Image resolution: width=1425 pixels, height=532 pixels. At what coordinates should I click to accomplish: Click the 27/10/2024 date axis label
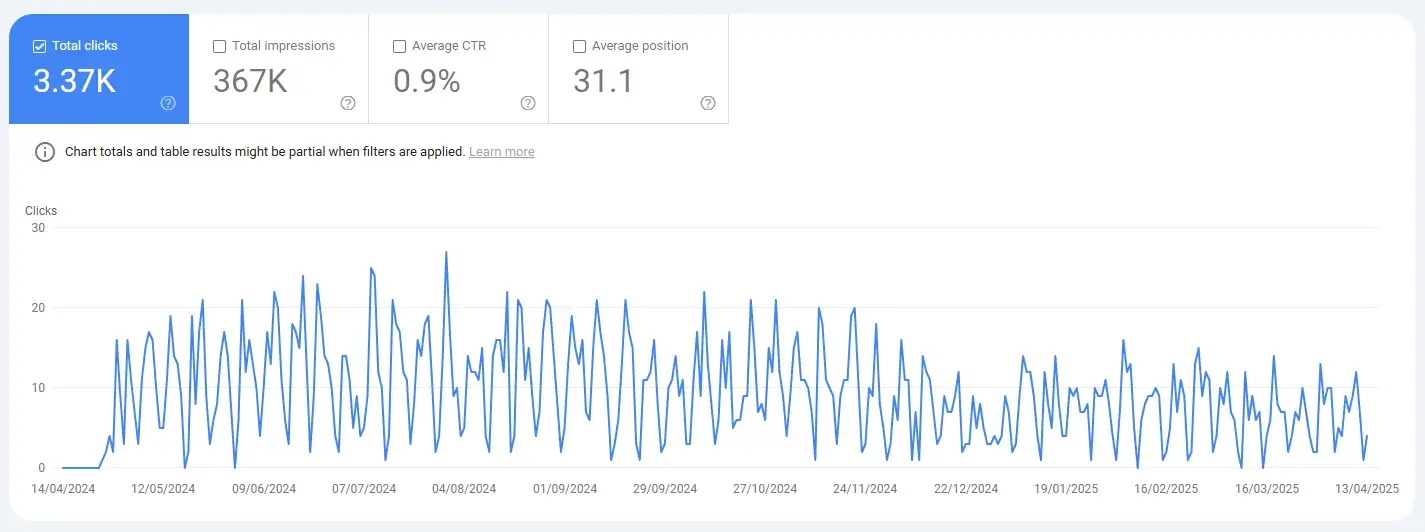(x=765, y=489)
